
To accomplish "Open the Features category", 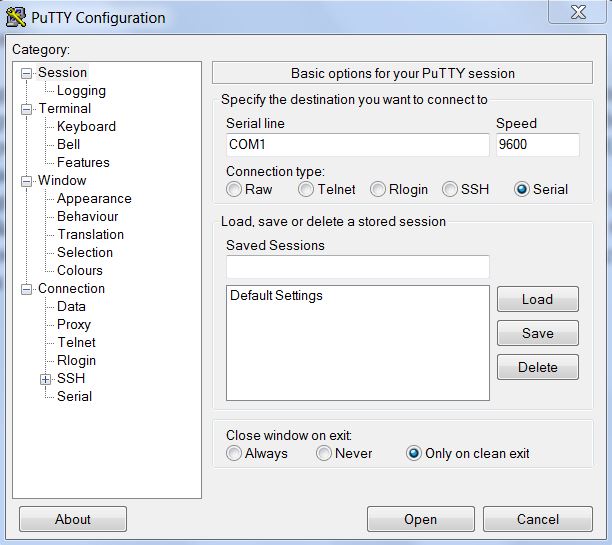I will click(x=83, y=162).
